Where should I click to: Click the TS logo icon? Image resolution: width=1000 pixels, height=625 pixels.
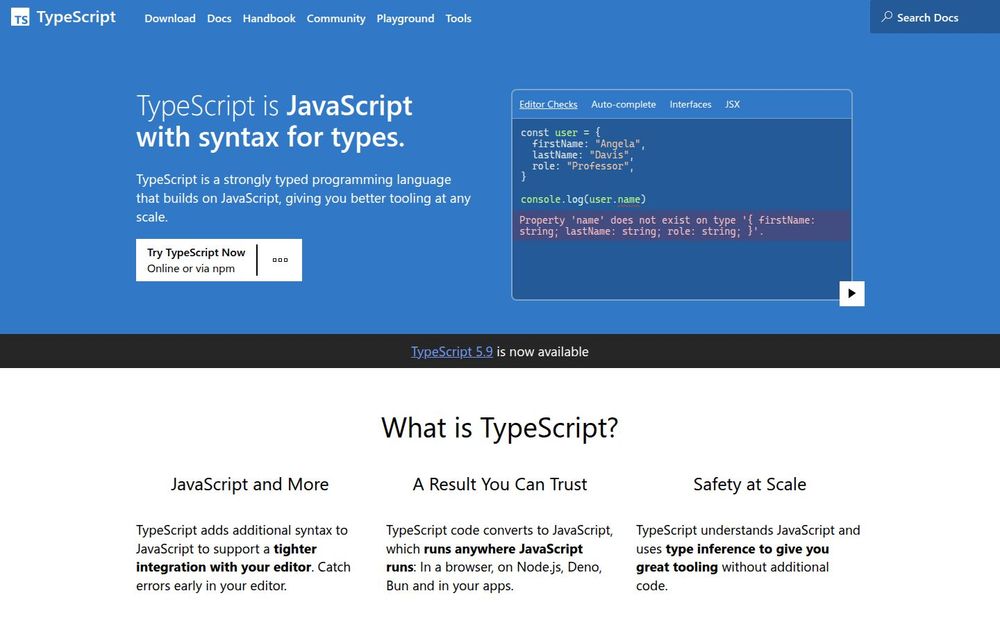click(x=20, y=18)
